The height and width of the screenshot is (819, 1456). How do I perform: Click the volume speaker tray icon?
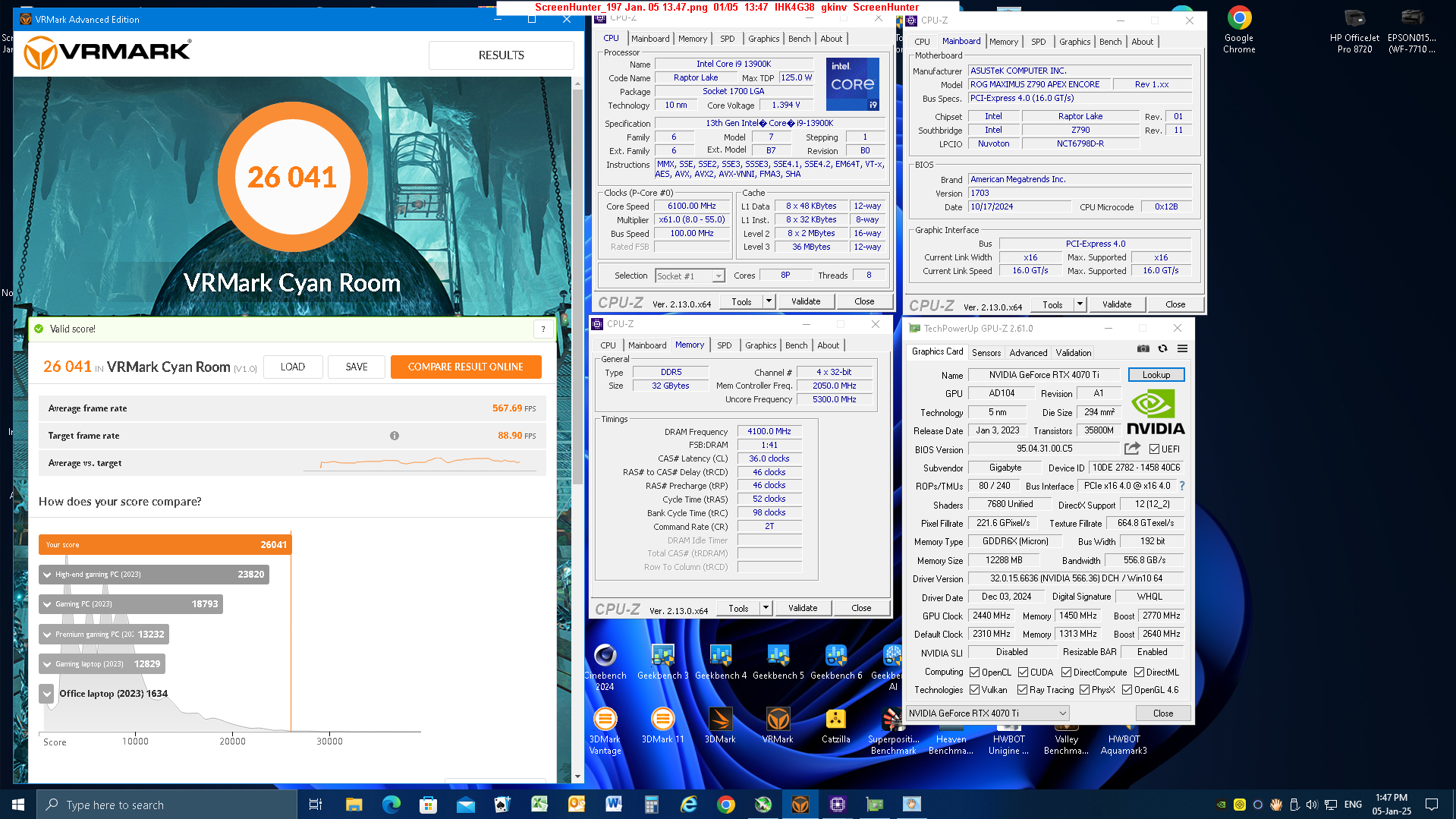(x=1312, y=805)
